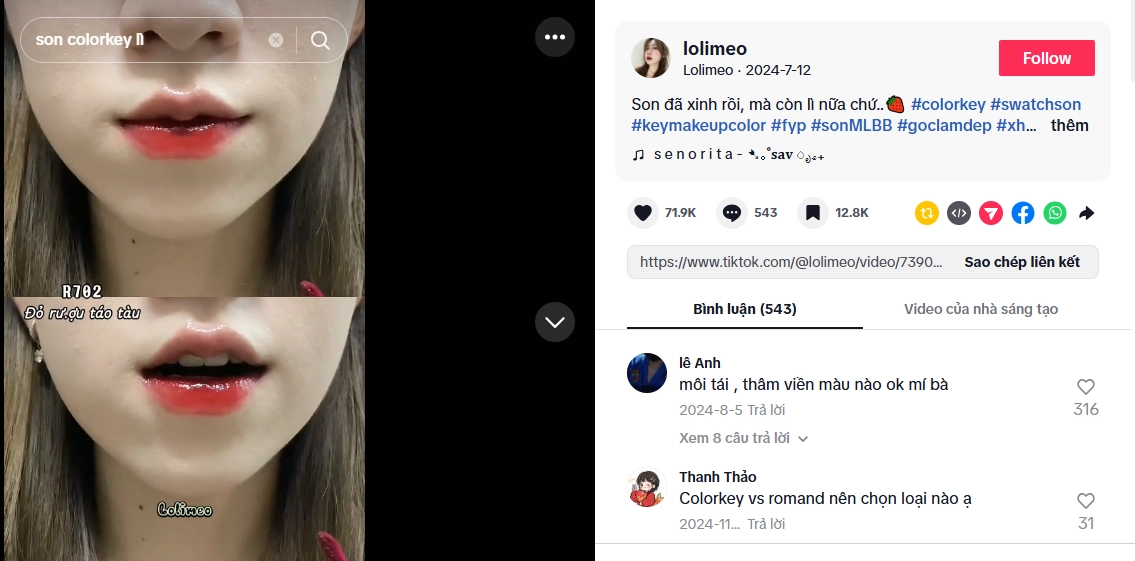1135x561 pixels.
Task: Share via red send-to-friends icon
Action: click(990, 213)
